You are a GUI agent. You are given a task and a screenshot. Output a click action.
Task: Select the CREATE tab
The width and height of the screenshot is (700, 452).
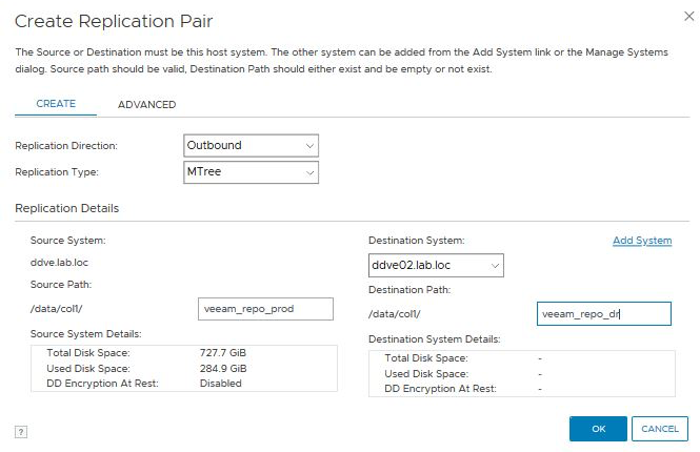pyautogui.click(x=56, y=104)
